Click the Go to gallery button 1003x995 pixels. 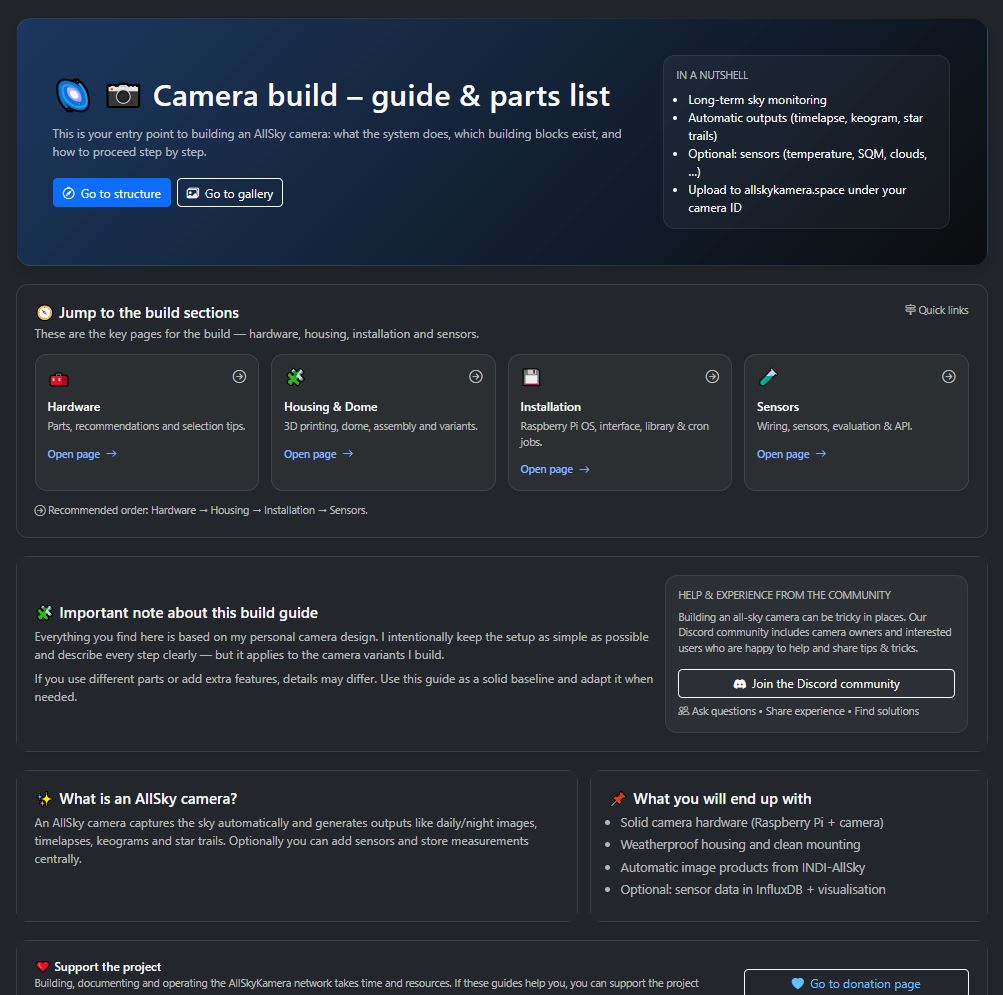tap(229, 192)
